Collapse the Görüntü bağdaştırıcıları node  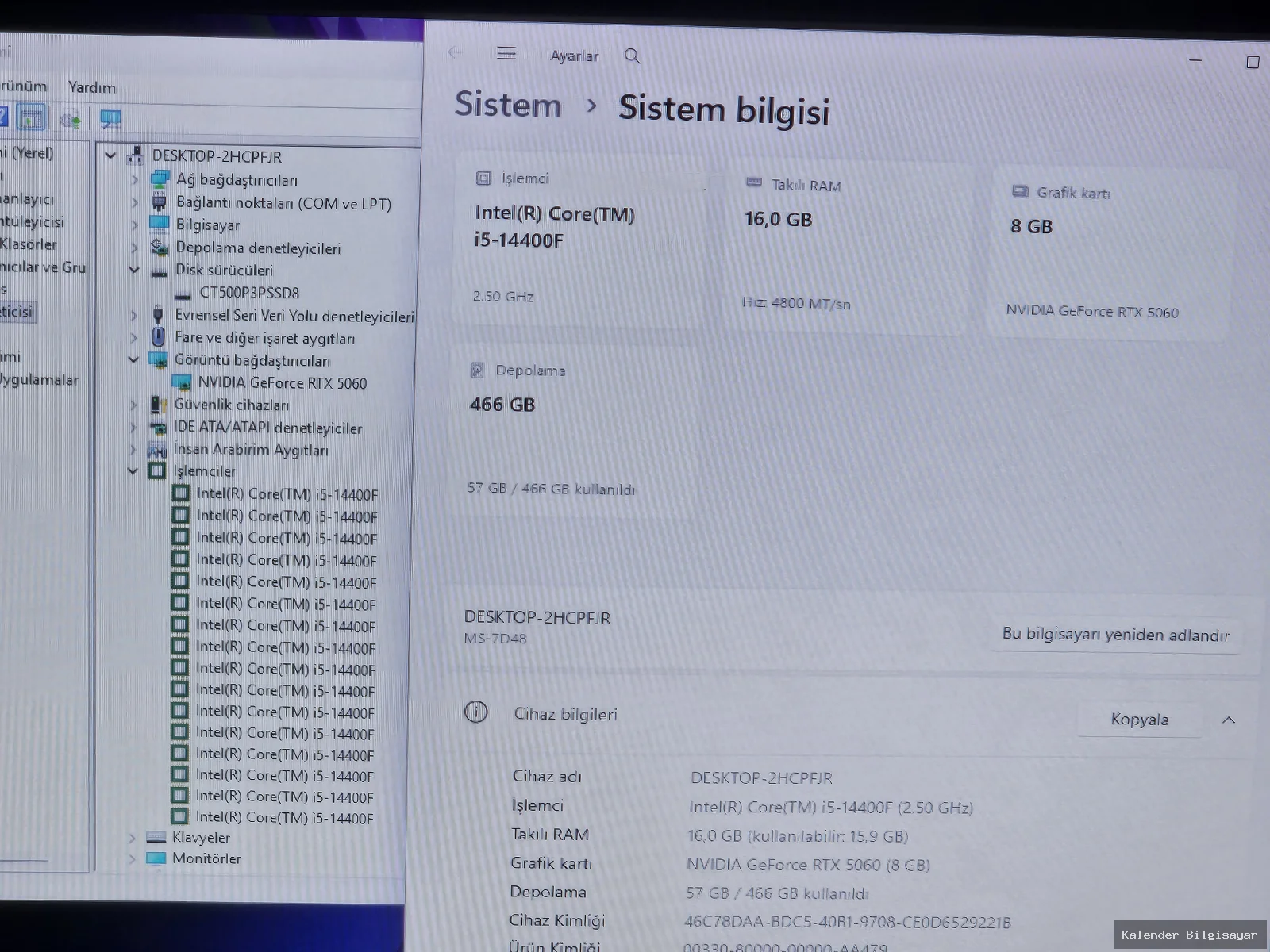pos(133,359)
